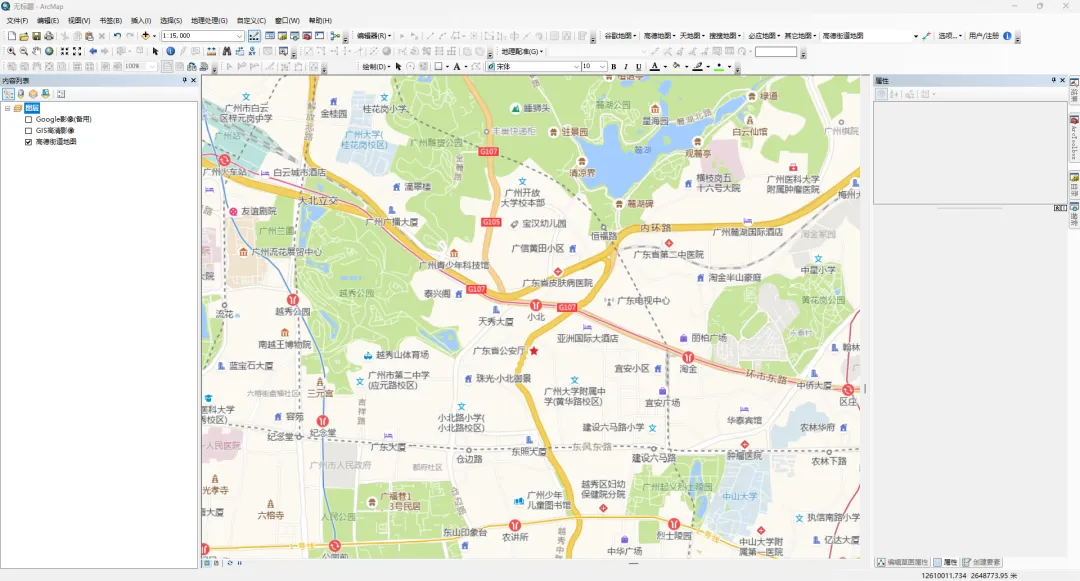Switch to List By Source view
1080x581 pixels.
[21, 94]
